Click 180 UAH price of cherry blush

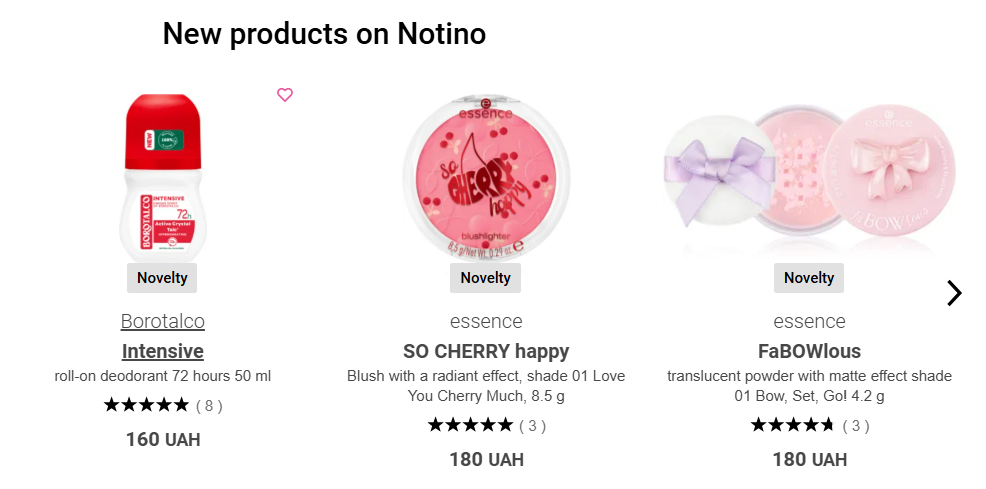[485, 459]
